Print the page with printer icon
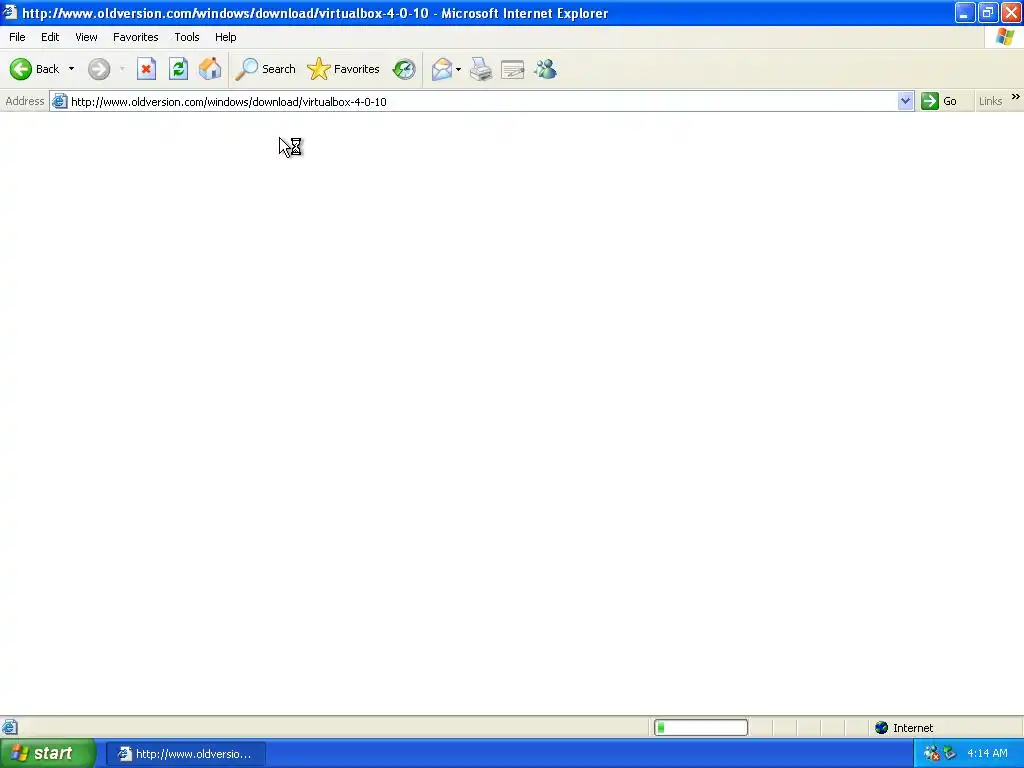Image resolution: width=1024 pixels, height=768 pixels. tap(481, 69)
